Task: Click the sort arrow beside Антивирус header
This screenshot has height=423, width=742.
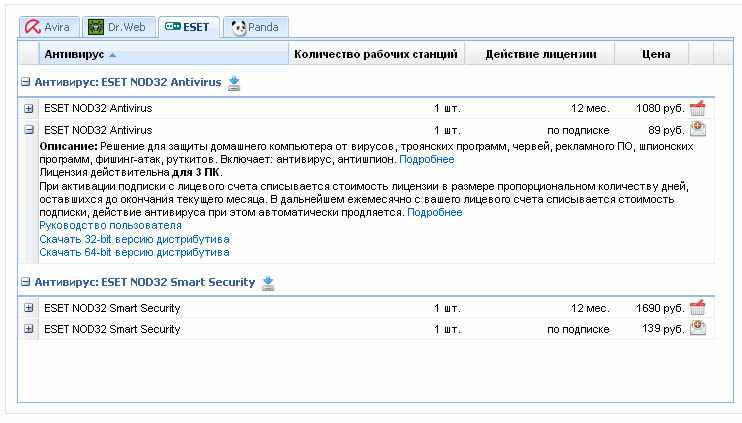Action: [x=112, y=55]
